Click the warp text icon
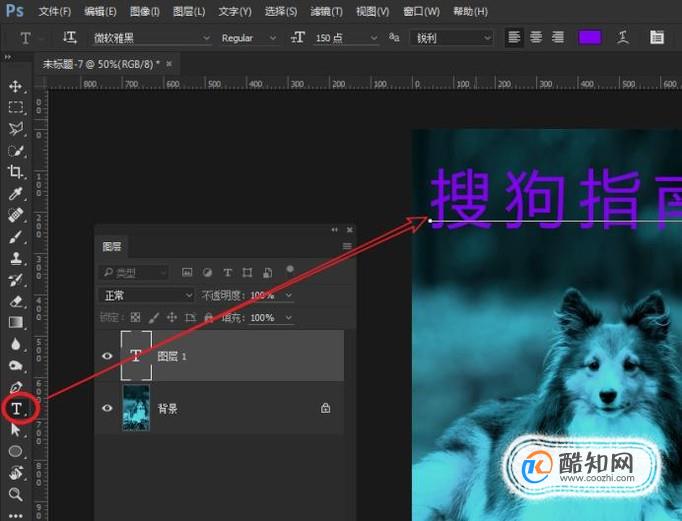This screenshot has width=682, height=521. pos(622,37)
